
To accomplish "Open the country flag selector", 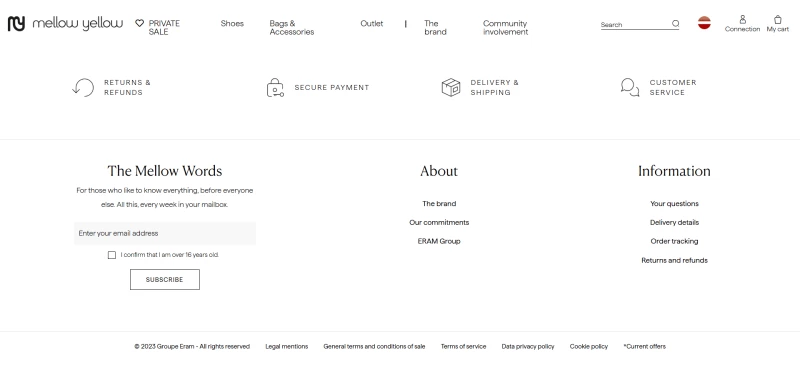I will (x=704, y=22).
